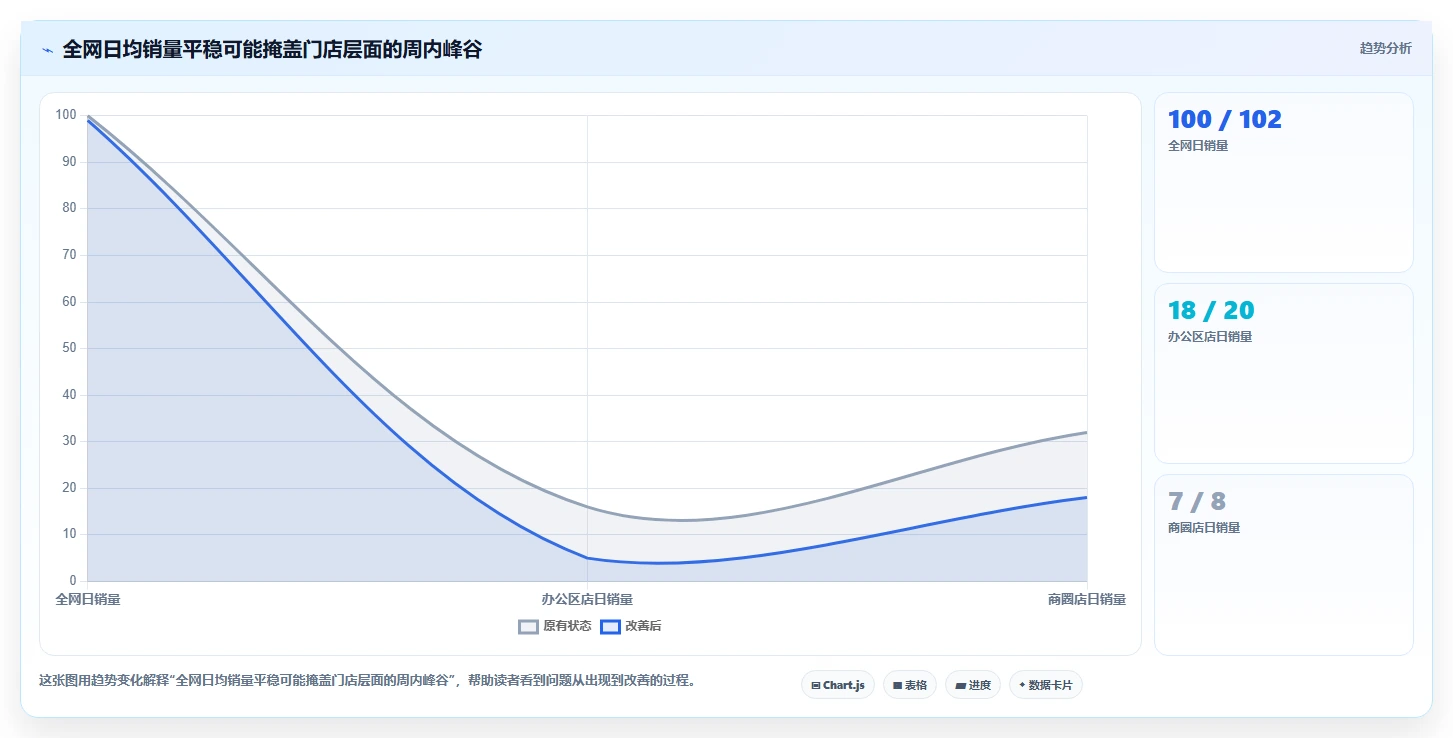Click the 商圈店日销量 x-axis label
The height and width of the screenshot is (738, 1453).
pyautogui.click(x=1087, y=599)
